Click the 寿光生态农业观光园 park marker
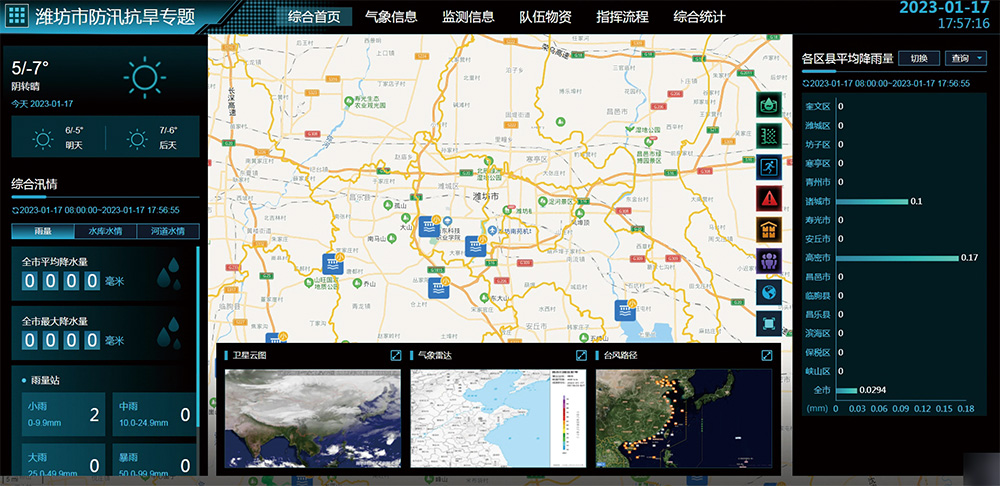The image size is (1000, 486). [x=349, y=101]
